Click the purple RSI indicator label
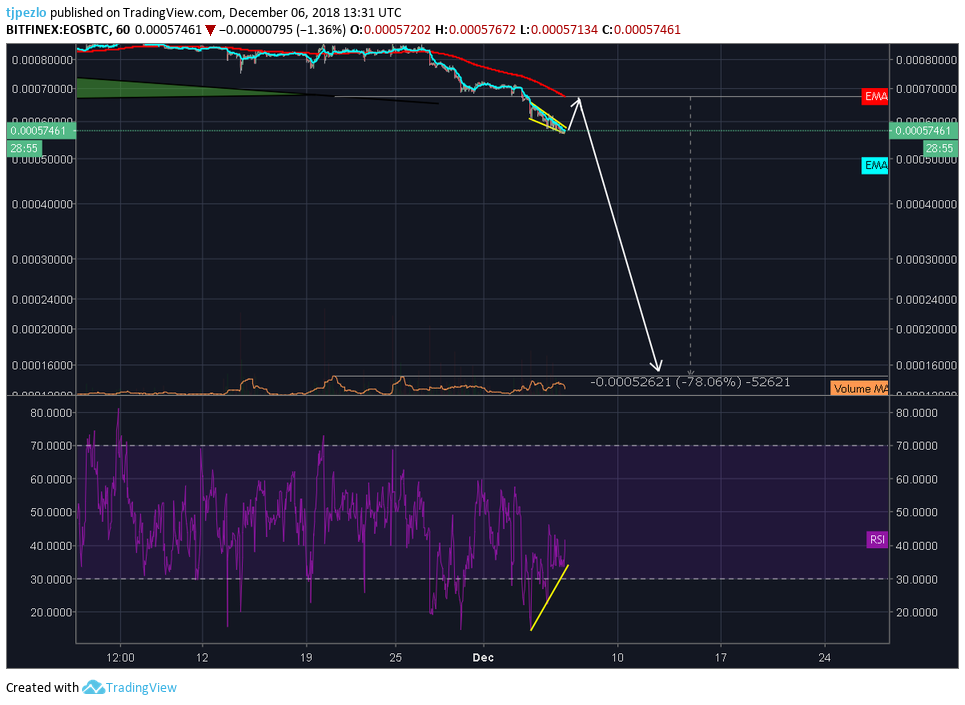Image resolution: width=965 pixels, height=705 pixels. [x=877, y=540]
